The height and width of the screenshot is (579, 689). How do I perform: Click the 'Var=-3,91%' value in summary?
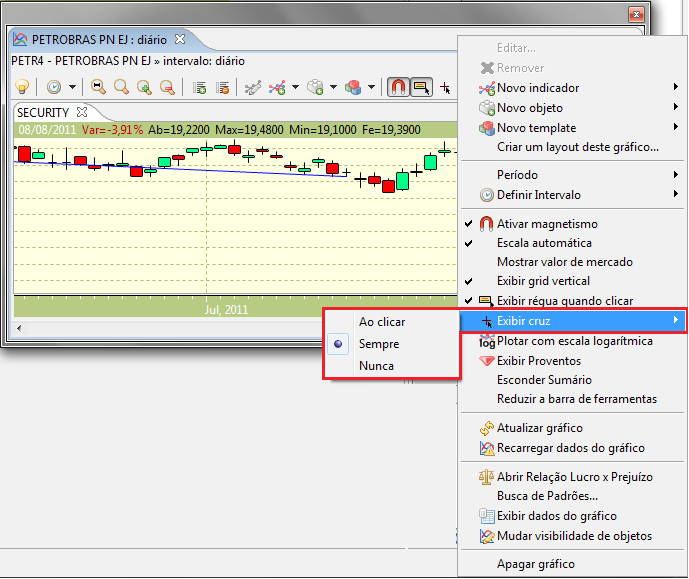pos(112,130)
